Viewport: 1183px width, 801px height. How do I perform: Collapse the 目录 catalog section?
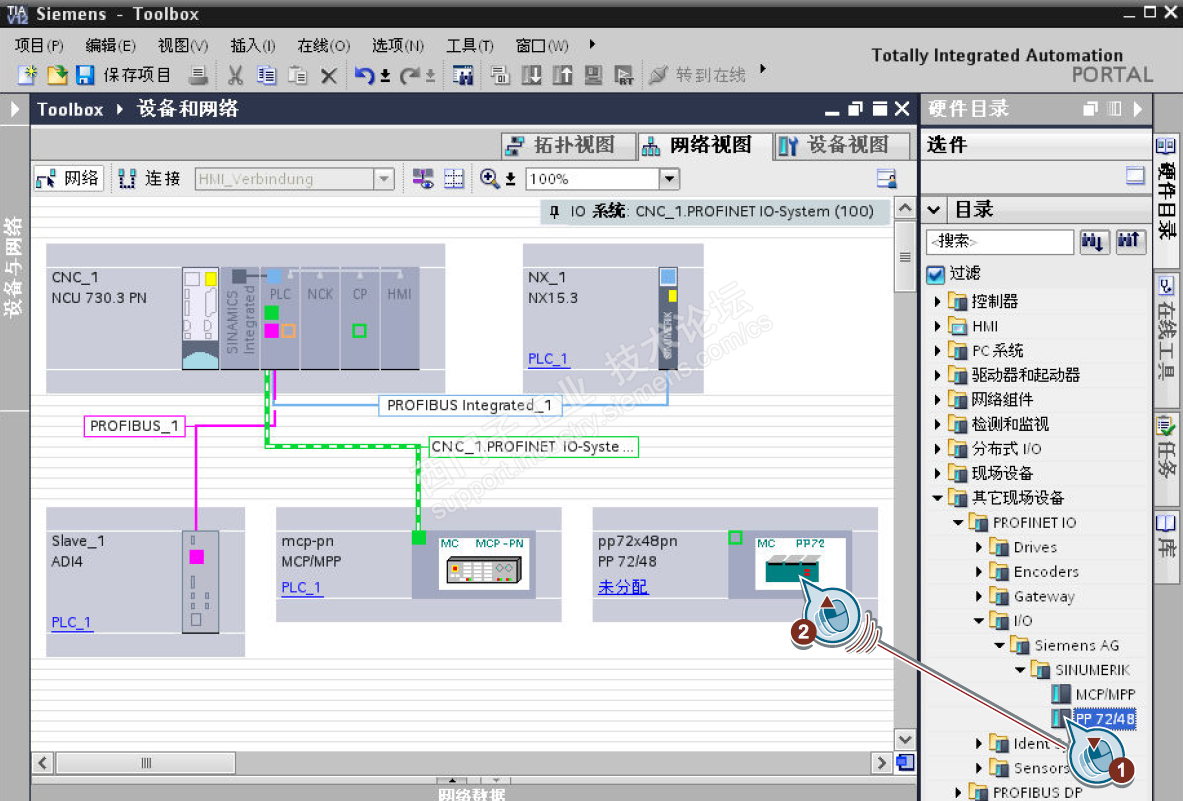(x=934, y=210)
